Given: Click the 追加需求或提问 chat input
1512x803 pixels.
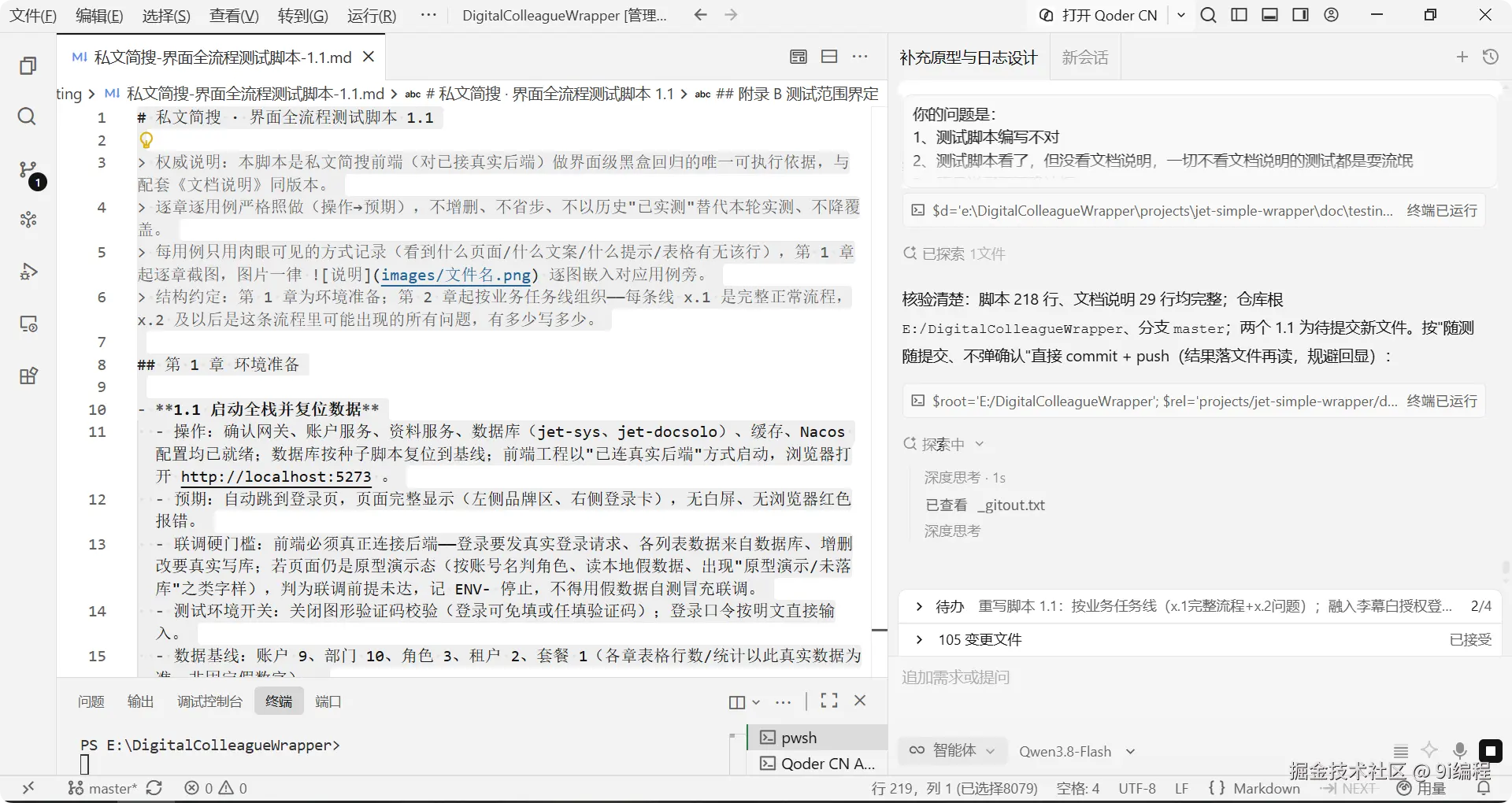Looking at the screenshot, I should coord(1200,677).
